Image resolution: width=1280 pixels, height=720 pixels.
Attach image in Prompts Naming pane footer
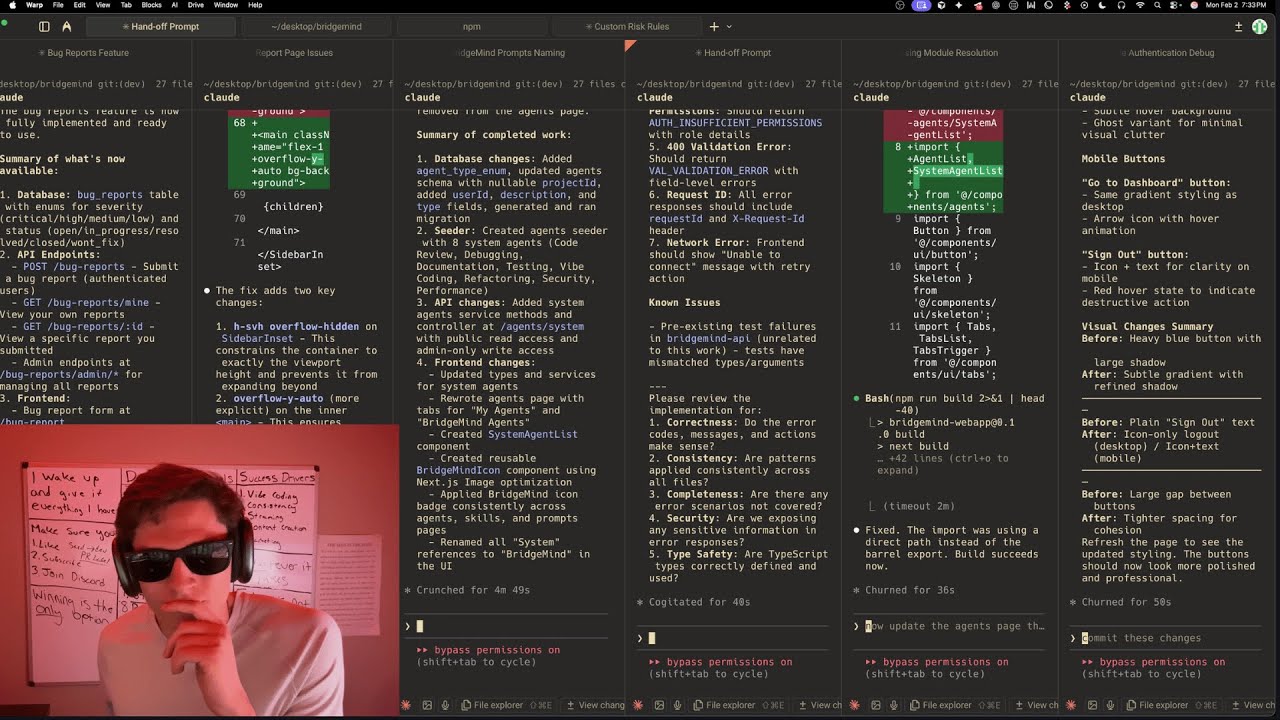pyautogui.click(x=427, y=705)
